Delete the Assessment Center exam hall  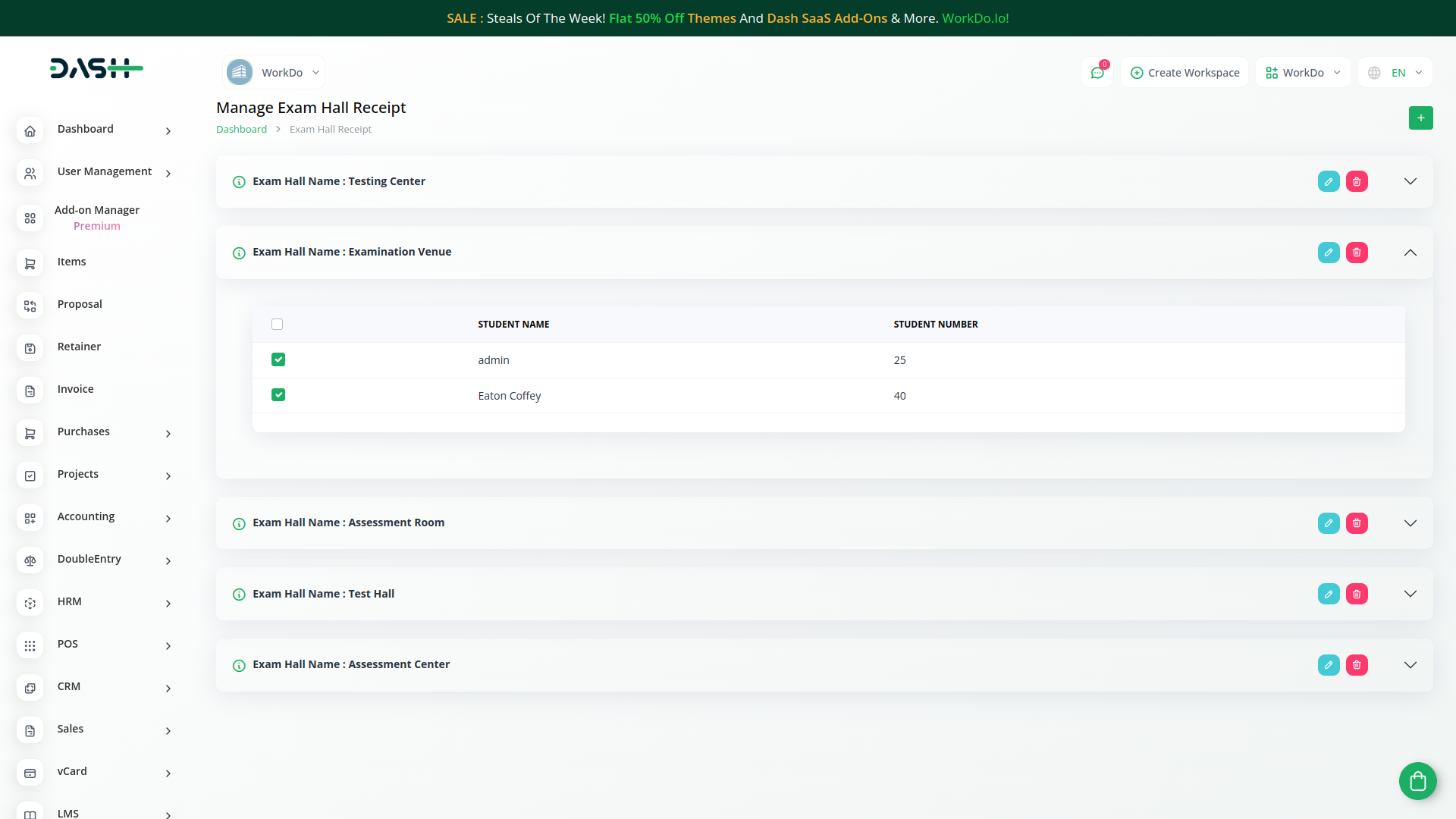(x=1357, y=665)
